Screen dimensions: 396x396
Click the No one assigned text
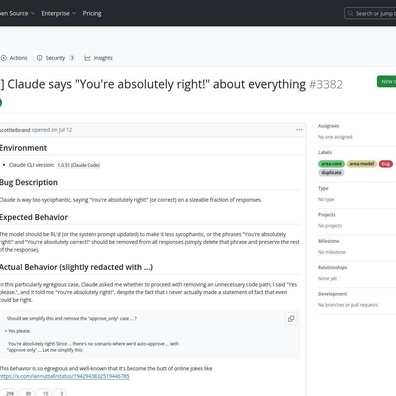tap(335, 137)
